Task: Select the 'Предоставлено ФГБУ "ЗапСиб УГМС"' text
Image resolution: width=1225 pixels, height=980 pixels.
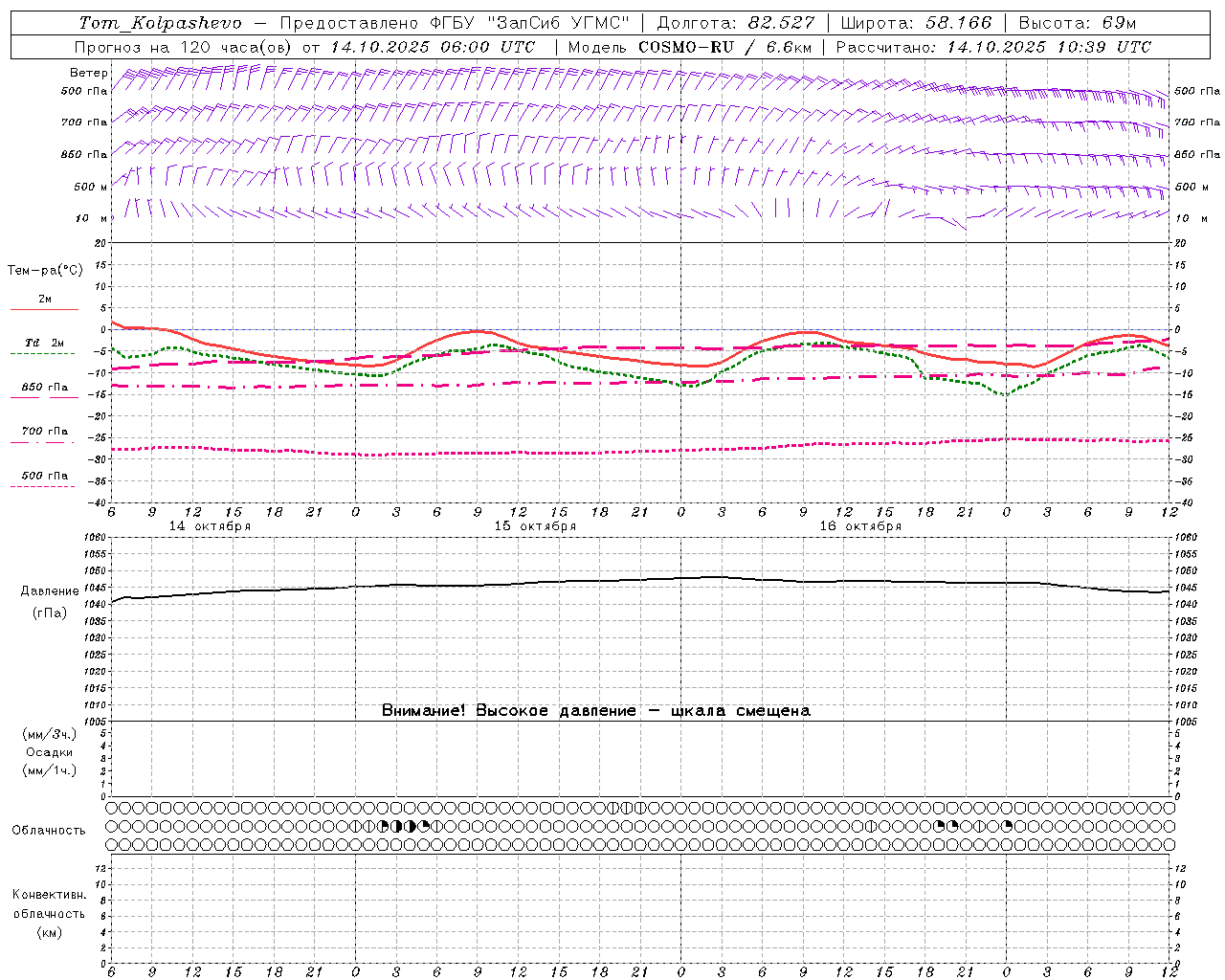Action: click(x=454, y=23)
